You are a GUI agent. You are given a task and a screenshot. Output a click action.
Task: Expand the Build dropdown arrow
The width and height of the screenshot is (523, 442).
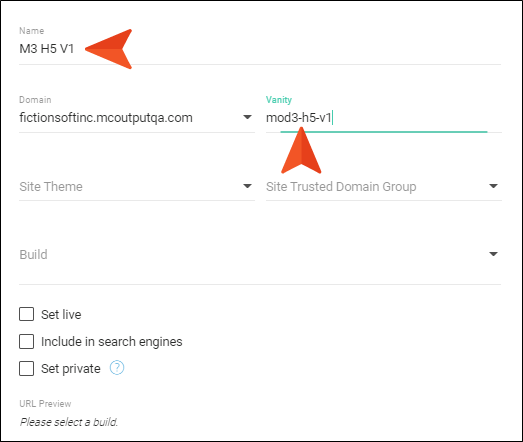(x=493, y=254)
